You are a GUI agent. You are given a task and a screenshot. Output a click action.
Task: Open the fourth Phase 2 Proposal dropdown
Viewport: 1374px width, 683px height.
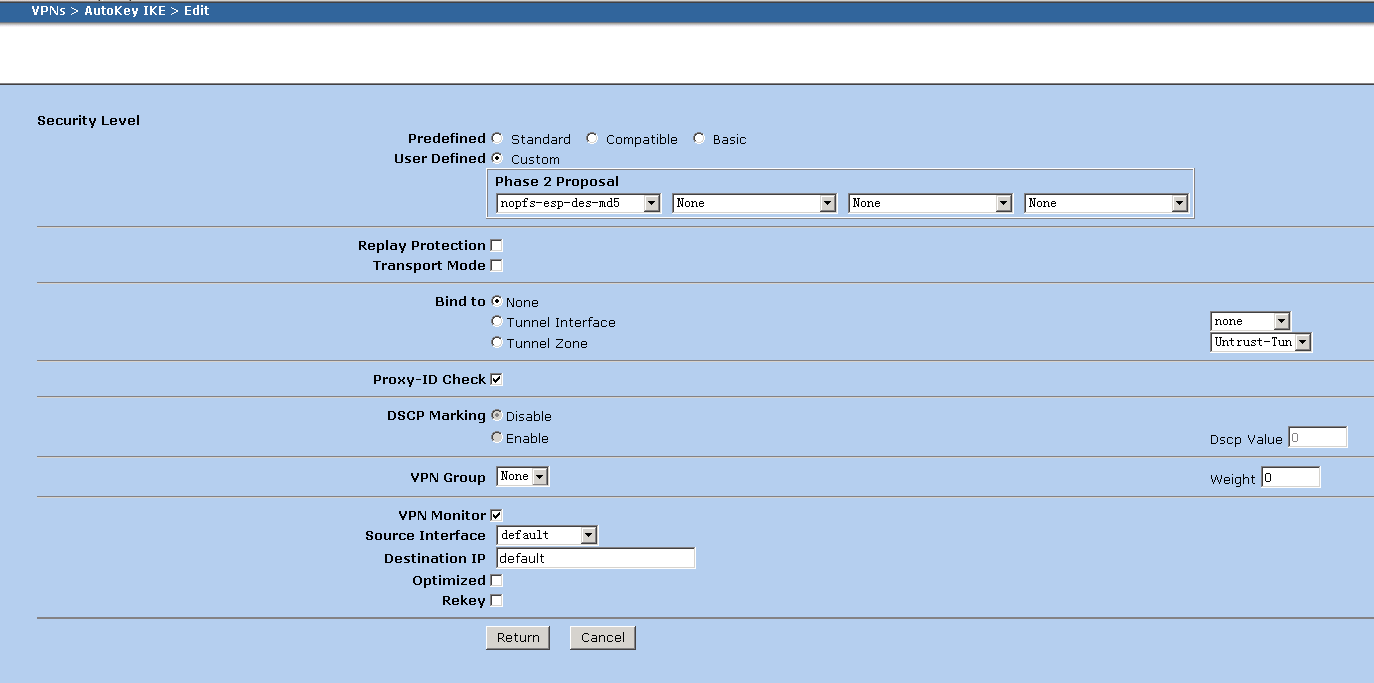point(1106,203)
